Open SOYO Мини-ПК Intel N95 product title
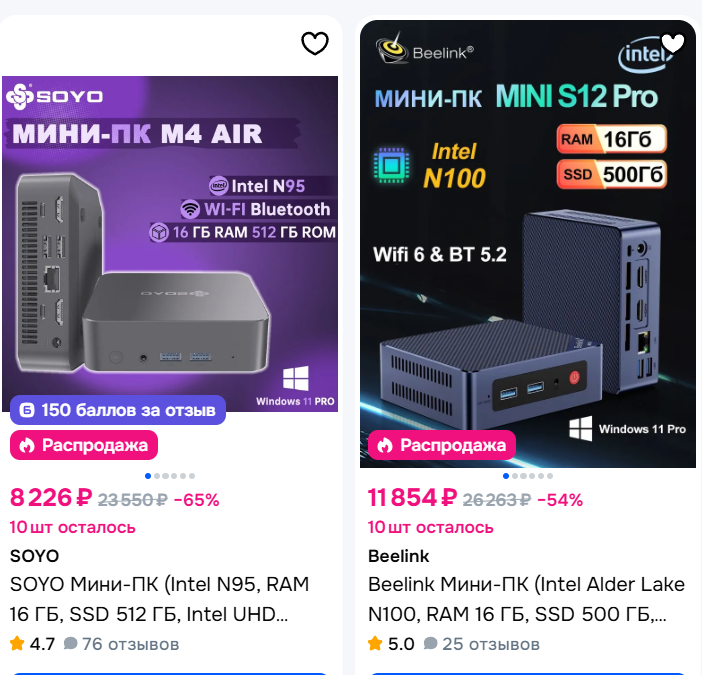The image size is (702, 675). pyautogui.click(x=159, y=597)
